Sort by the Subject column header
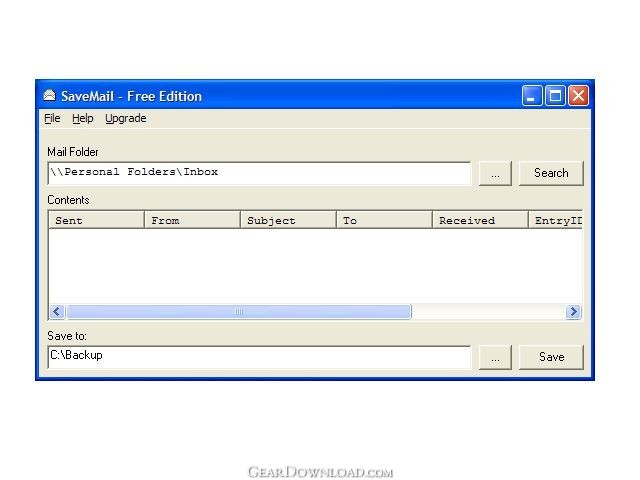Image resolution: width=640 pixels, height=480 pixels. [x=288, y=220]
